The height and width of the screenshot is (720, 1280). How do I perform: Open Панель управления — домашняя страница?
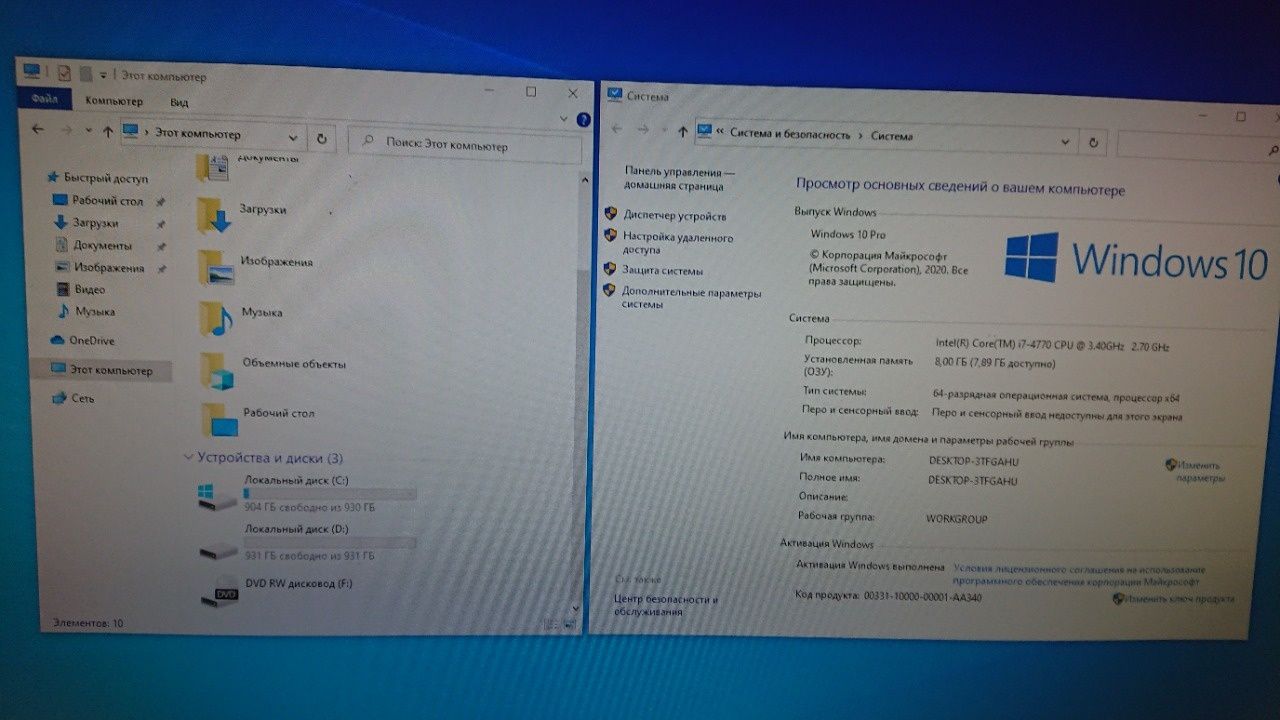679,178
